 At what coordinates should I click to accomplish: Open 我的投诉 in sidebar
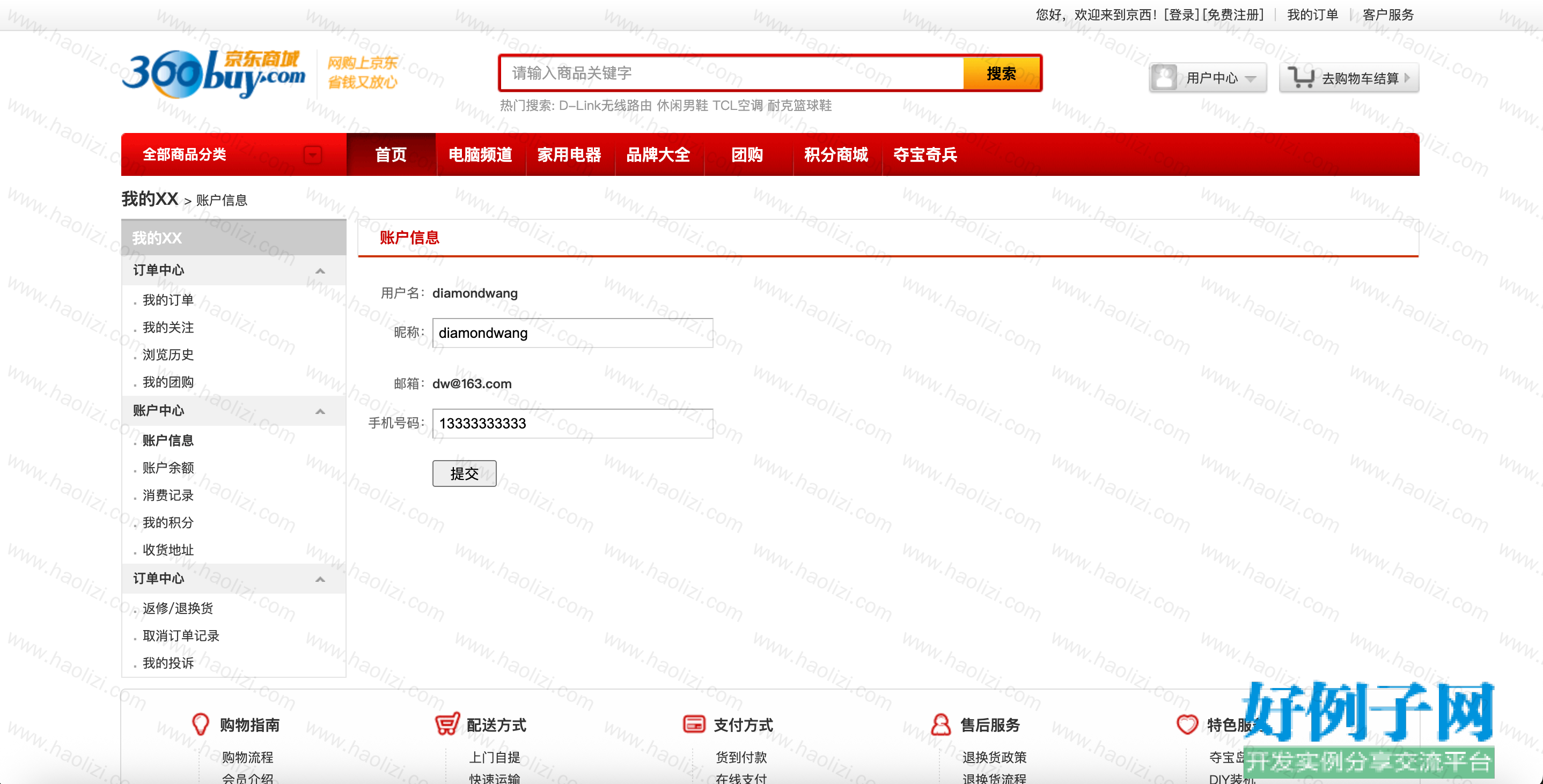[168, 663]
